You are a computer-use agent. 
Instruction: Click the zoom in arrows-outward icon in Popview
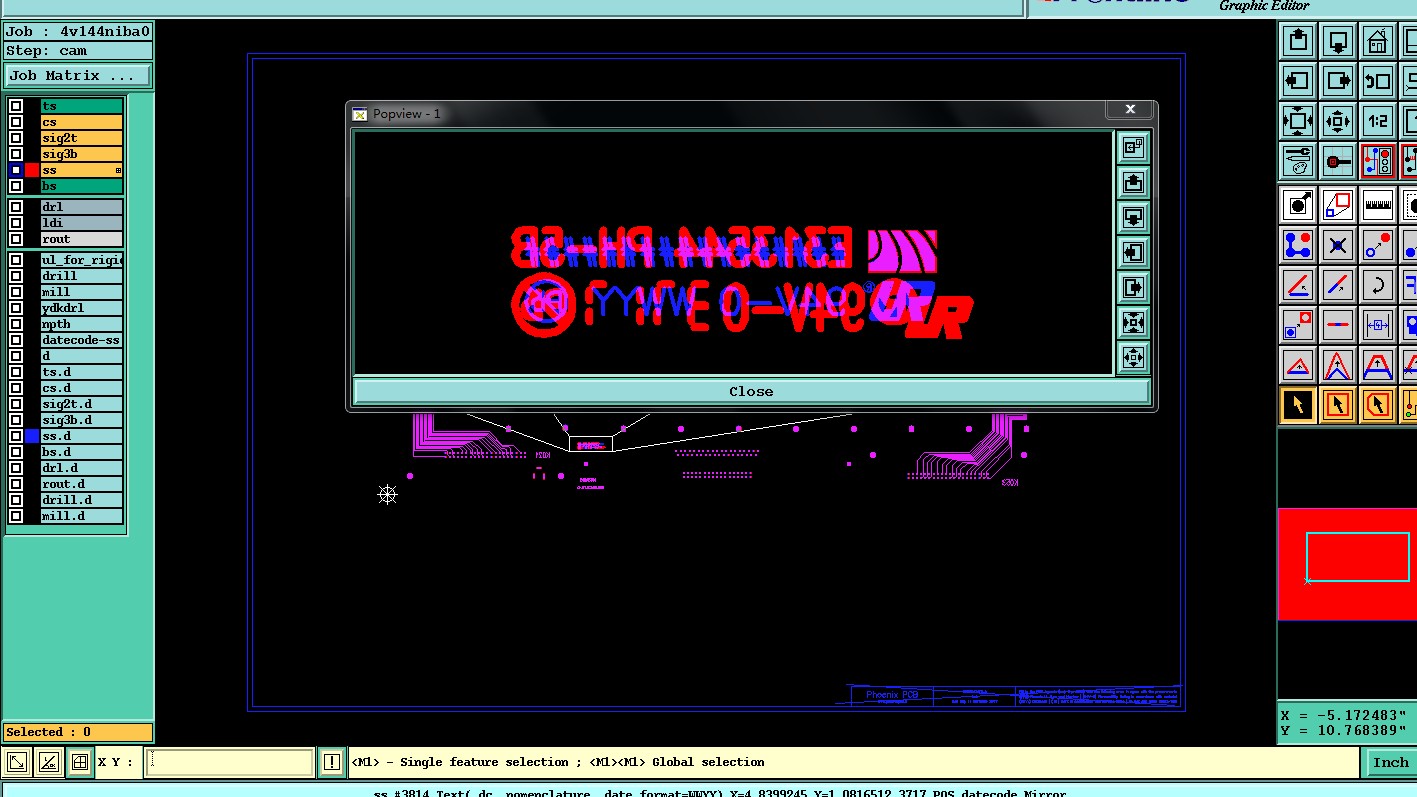1133,357
